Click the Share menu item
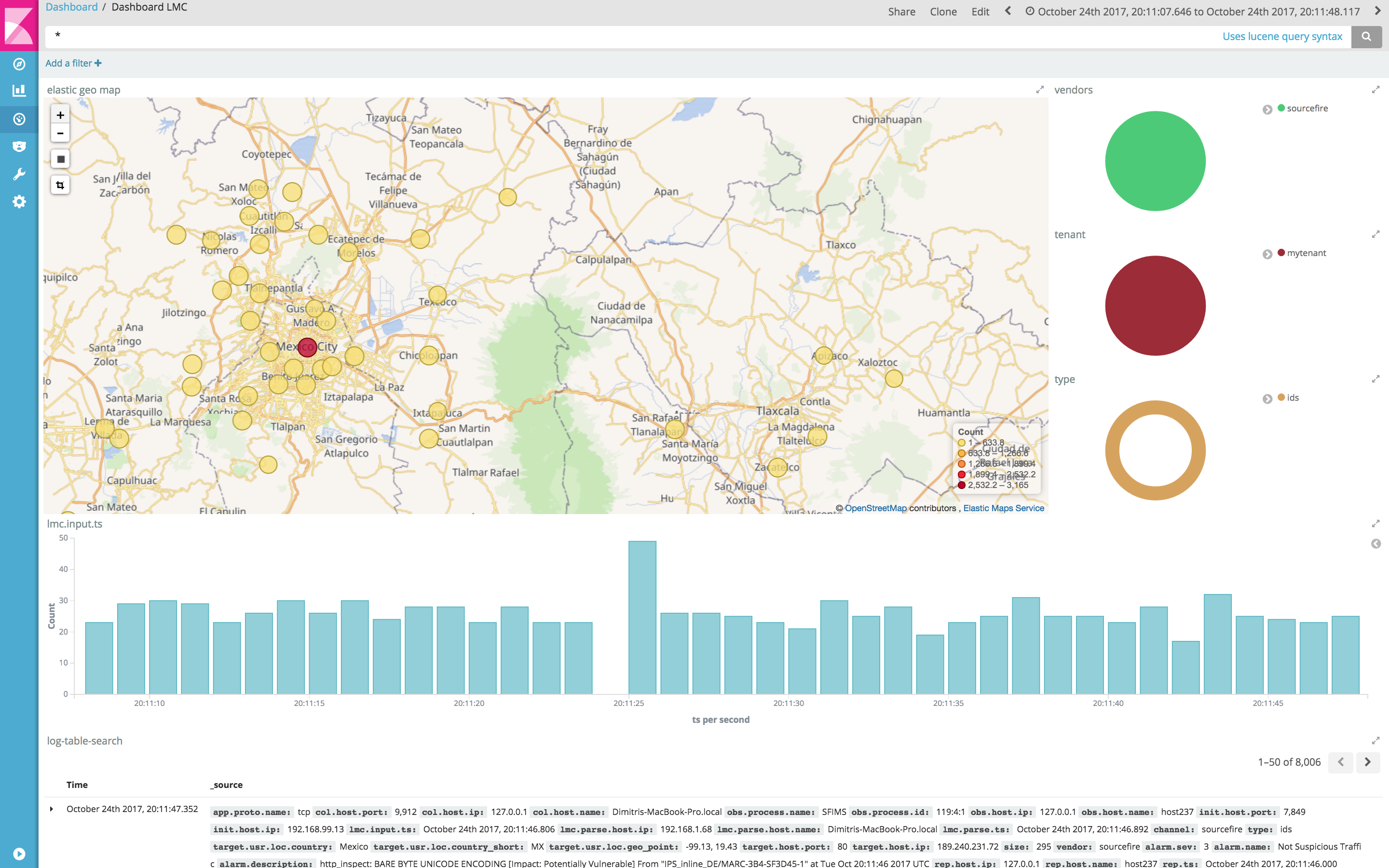This screenshot has width=1389, height=868. [902, 12]
